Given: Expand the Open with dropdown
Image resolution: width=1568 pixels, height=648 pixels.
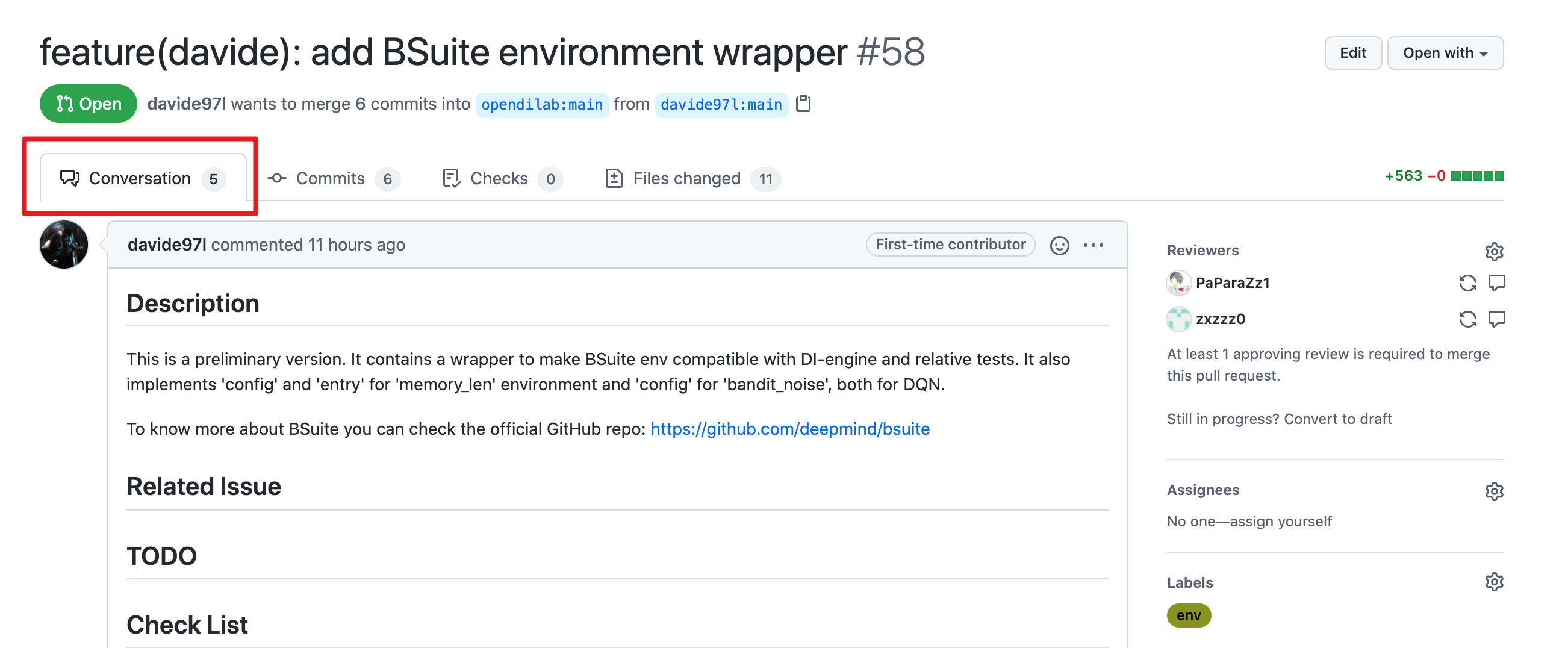Looking at the screenshot, I should (x=1445, y=53).
